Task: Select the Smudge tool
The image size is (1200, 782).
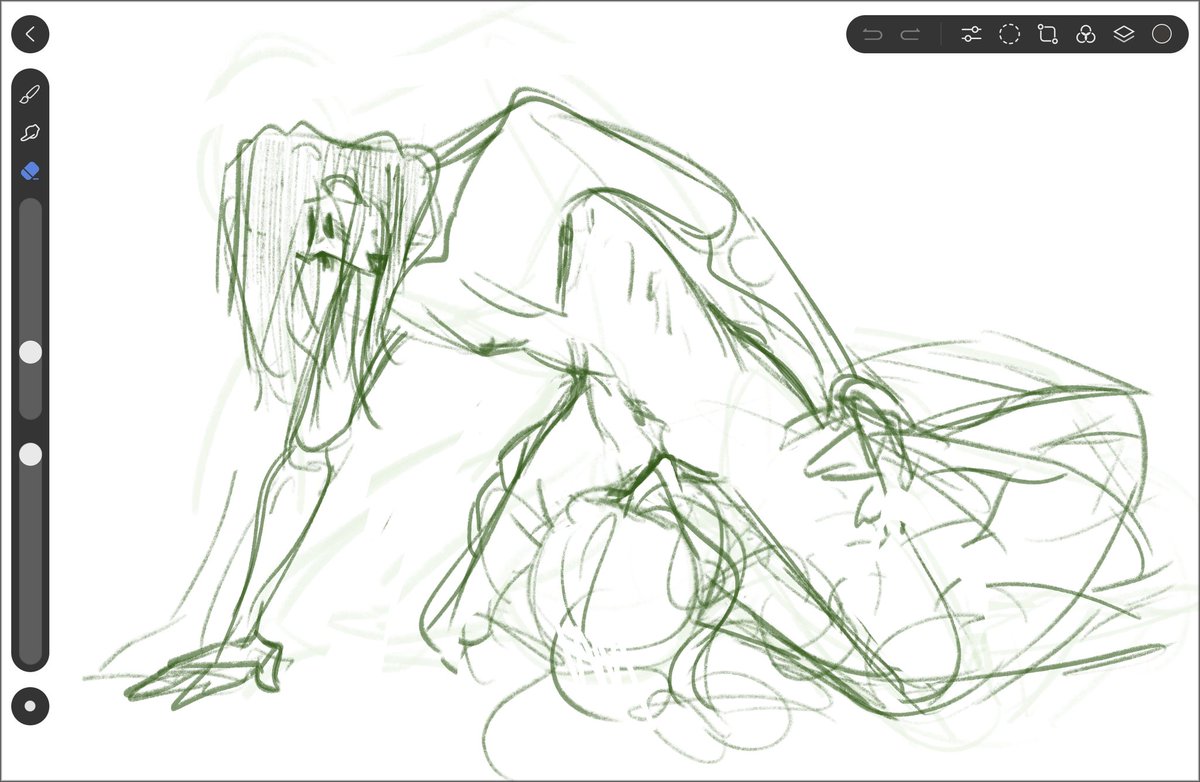Action: point(30,133)
